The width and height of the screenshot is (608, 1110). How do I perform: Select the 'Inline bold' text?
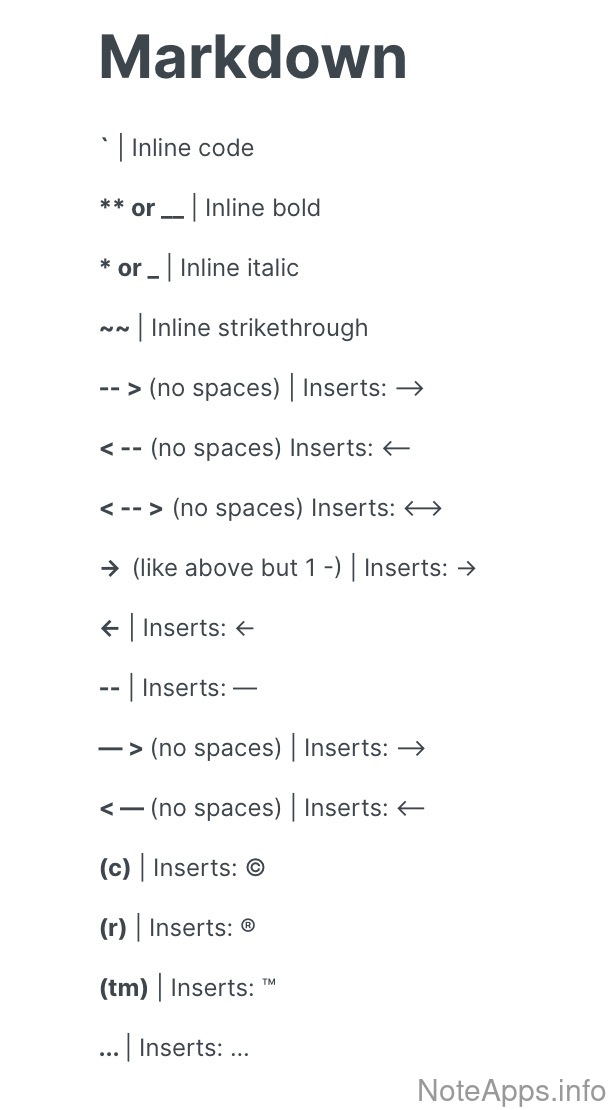pyautogui.click(x=263, y=208)
